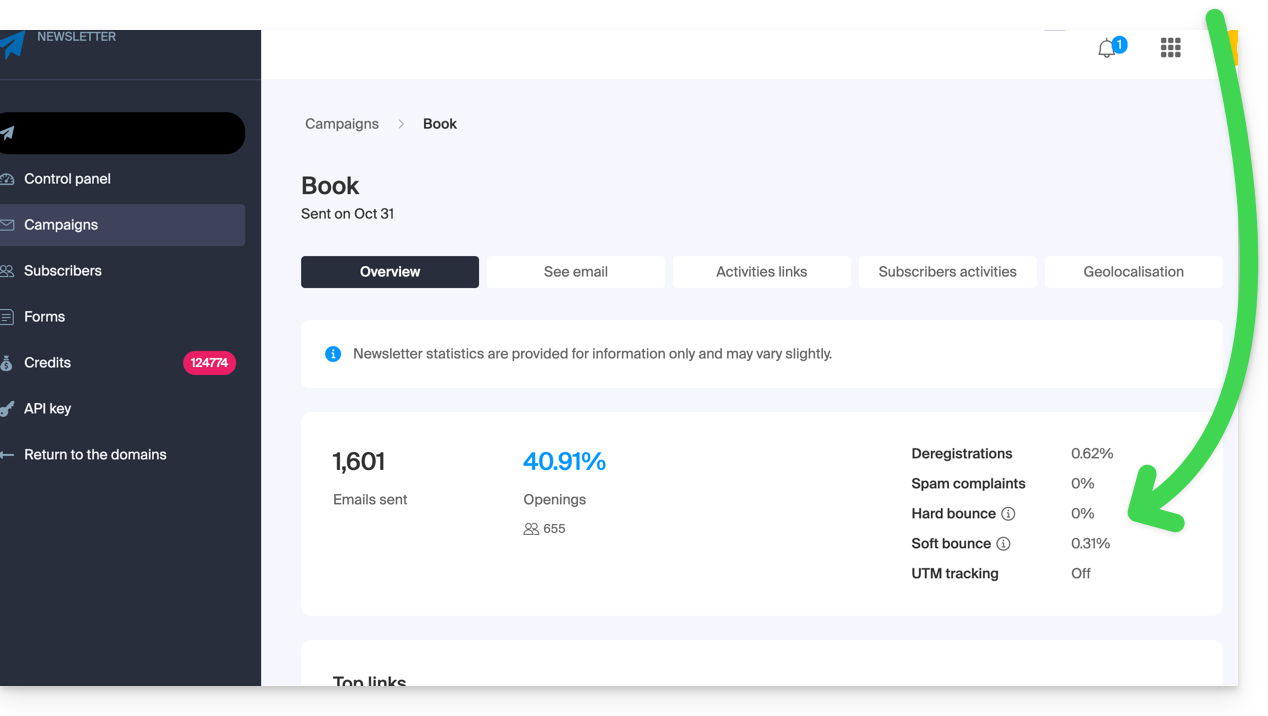This screenshot has height=716, width=1268.
Task: Switch to the Overview tab
Action: click(390, 272)
